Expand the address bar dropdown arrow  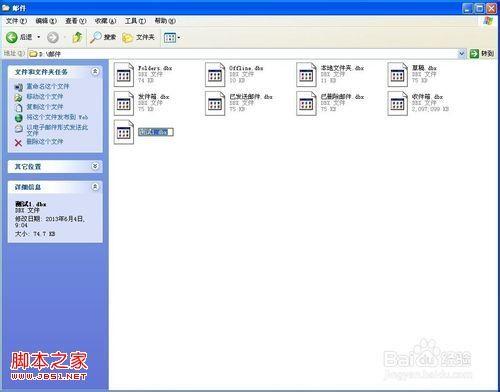click(x=462, y=53)
